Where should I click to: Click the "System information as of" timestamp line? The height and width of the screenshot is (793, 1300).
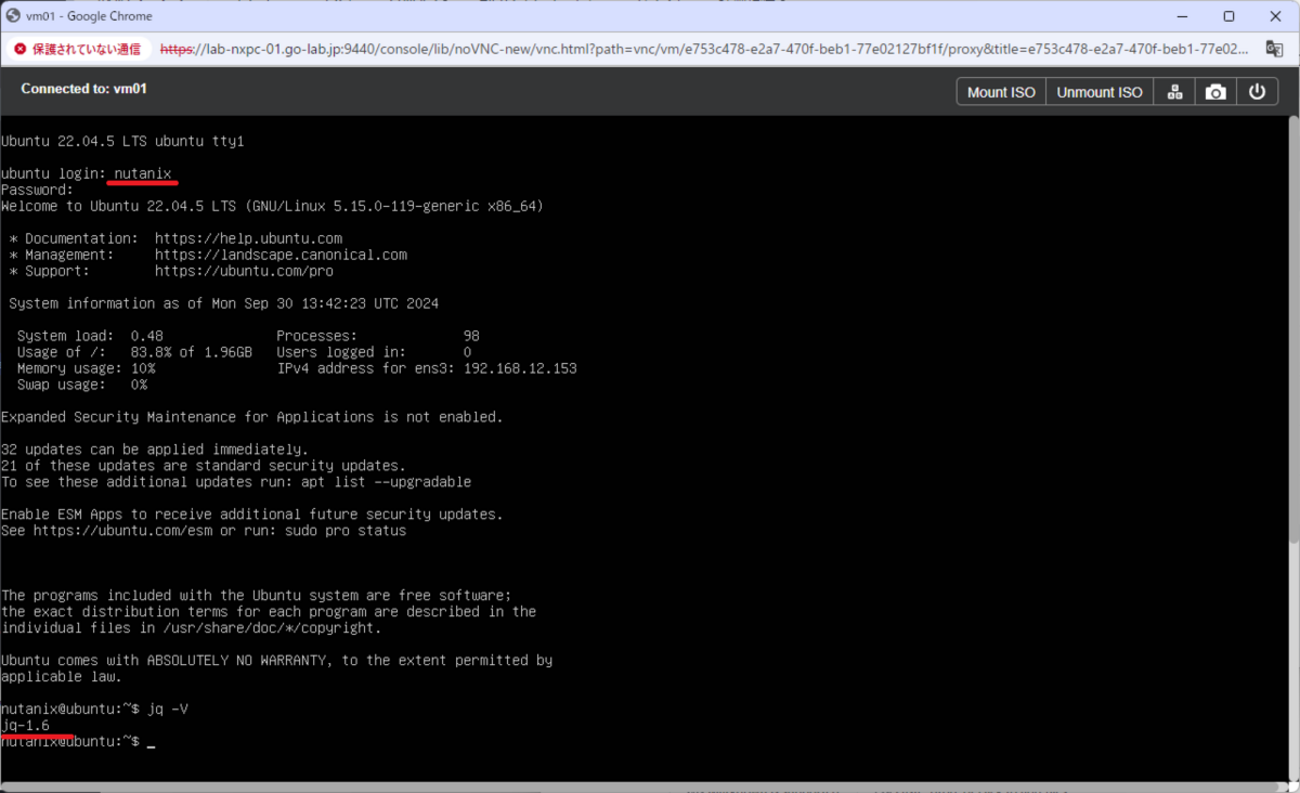click(224, 304)
